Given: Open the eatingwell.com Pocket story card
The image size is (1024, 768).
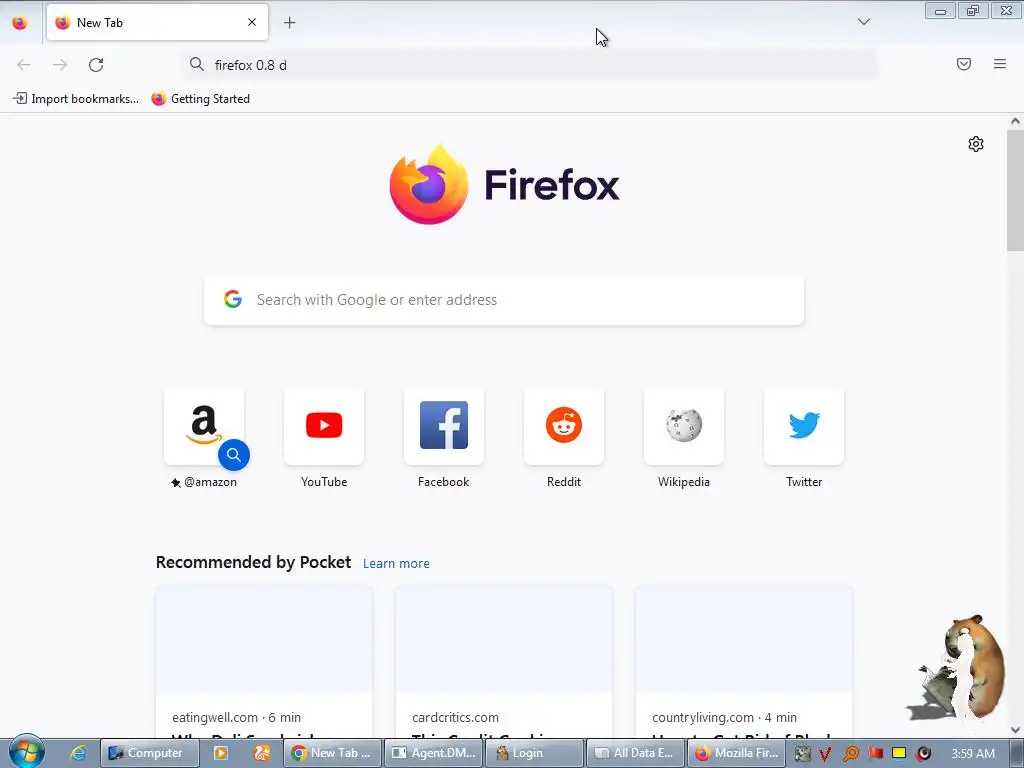Looking at the screenshot, I should [264, 662].
